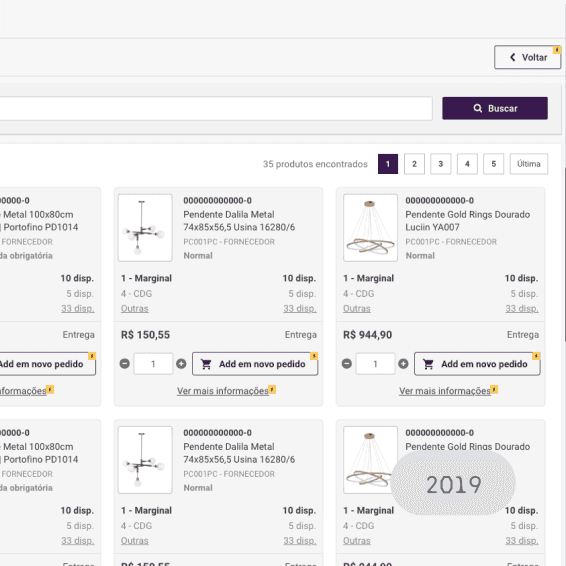Open top Pendente Gold Rings product thumbnail
Viewport: 566px width, 566px height.
click(370, 228)
